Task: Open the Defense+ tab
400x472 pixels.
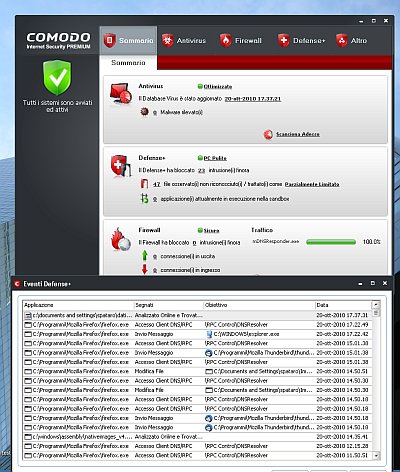Action: point(301,40)
